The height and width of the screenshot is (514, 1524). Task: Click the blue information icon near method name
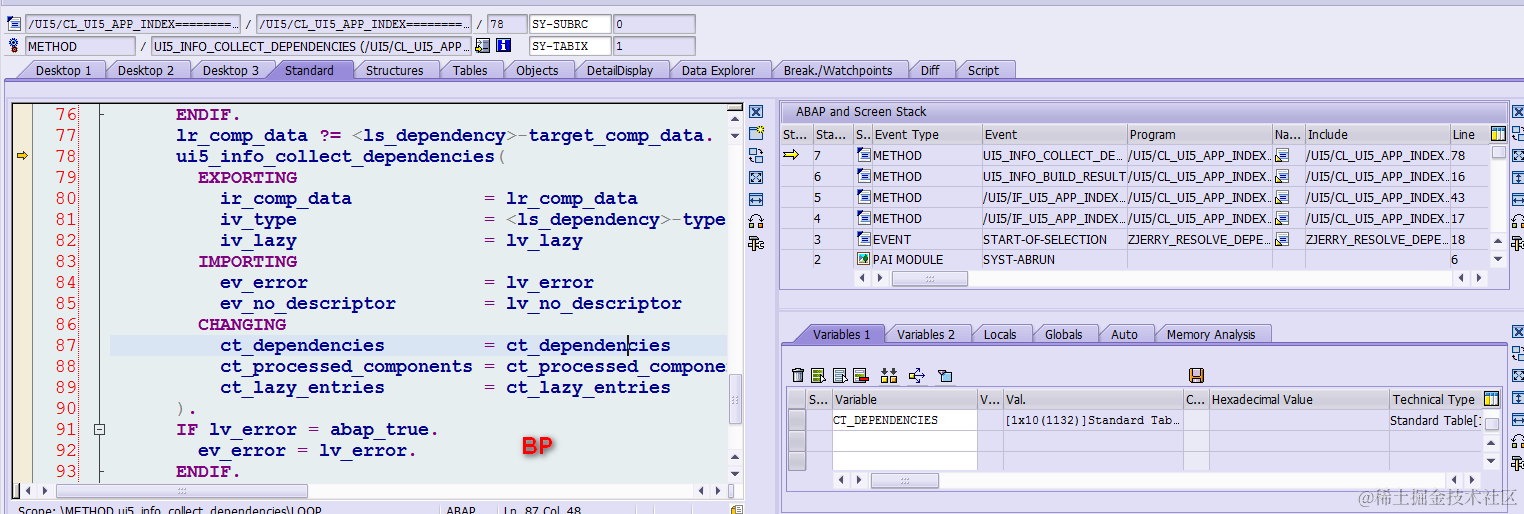[504, 46]
